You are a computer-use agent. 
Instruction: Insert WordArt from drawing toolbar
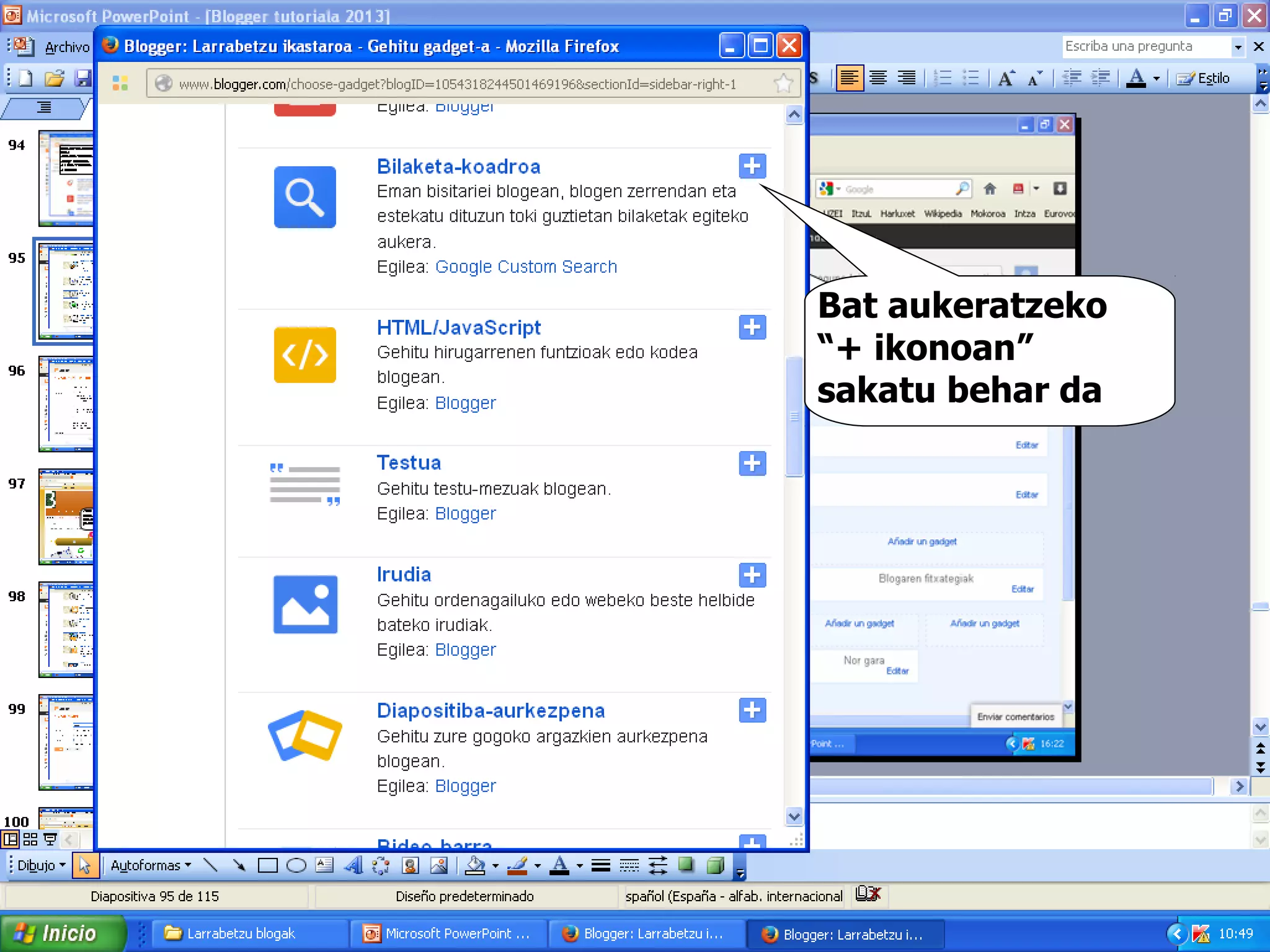point(353,865)
